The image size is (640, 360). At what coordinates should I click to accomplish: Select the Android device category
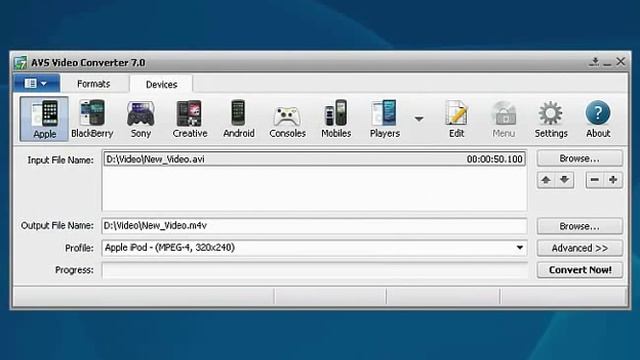(x=239, y=119)
